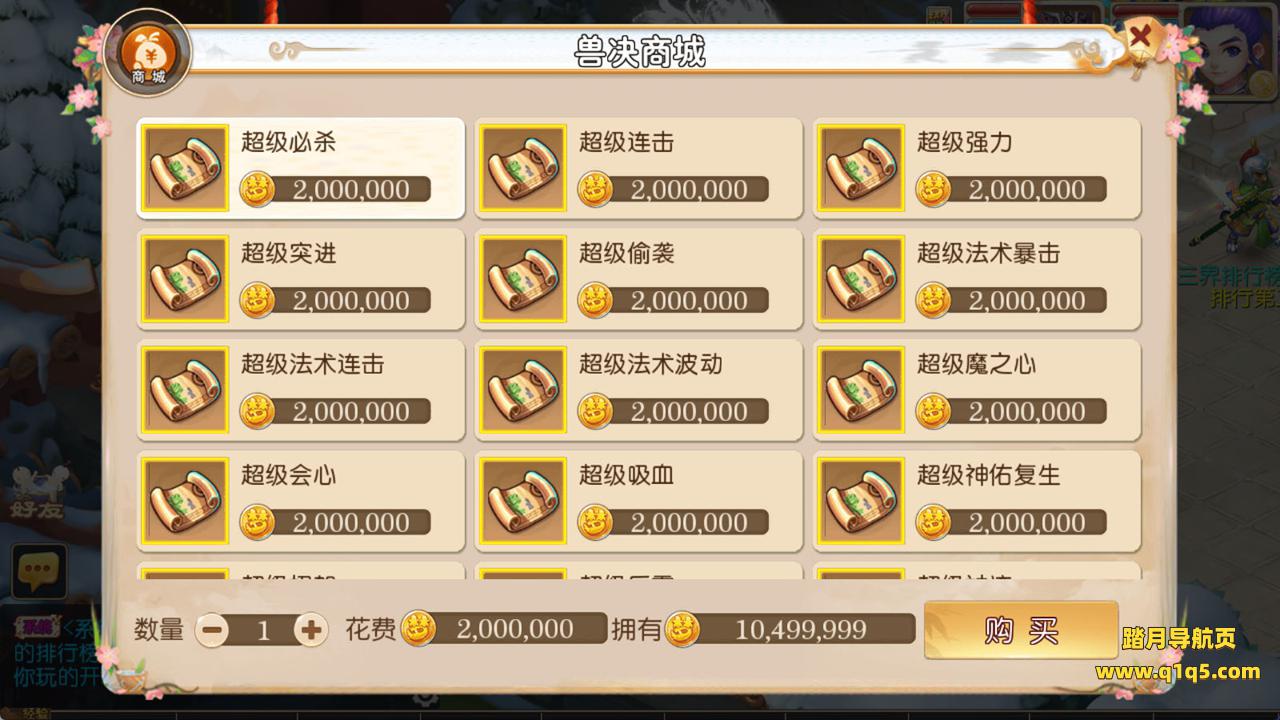Choose the 超级神佑复生 scroll item
Screen dimensions: 1280x720
pyautogui.click(x=977, y=501)
